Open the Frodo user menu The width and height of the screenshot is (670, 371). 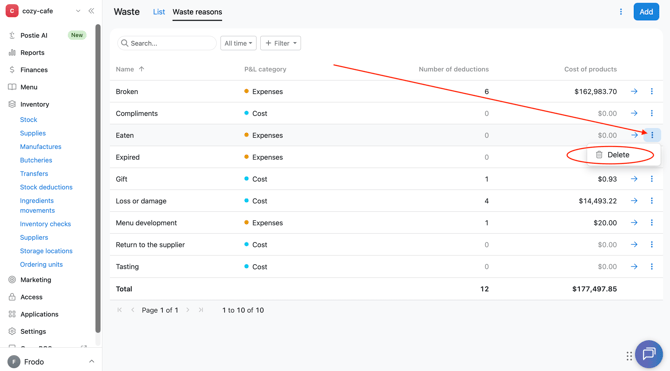coord(51,362)
